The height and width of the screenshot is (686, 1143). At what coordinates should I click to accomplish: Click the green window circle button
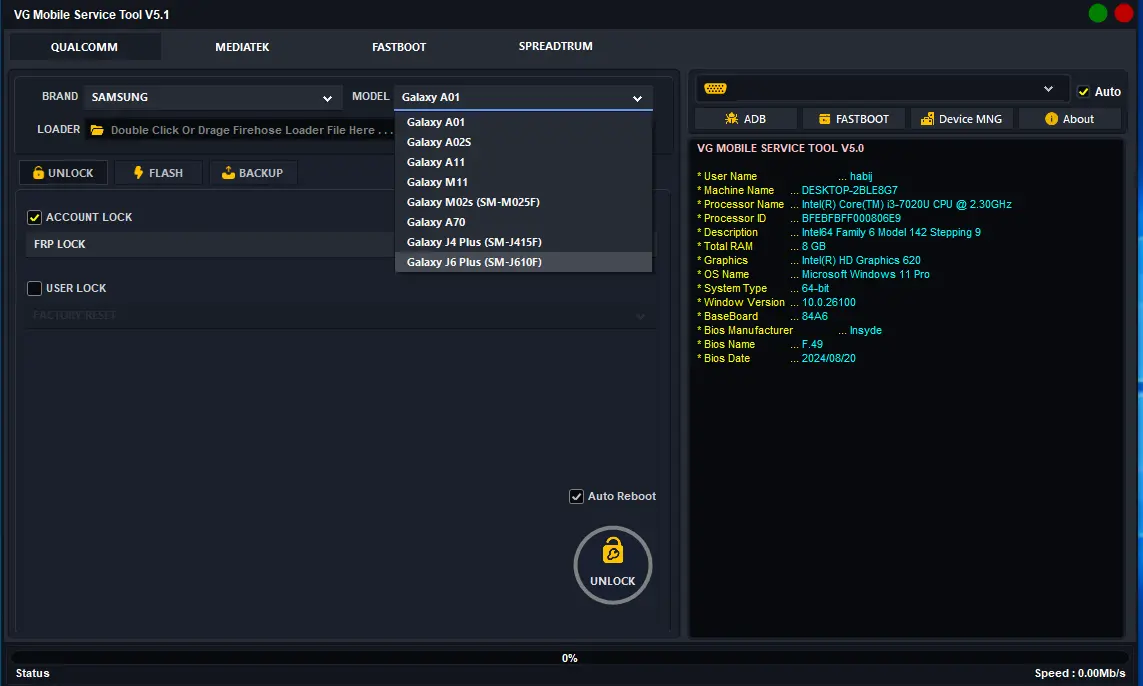pyautogui.click(x=1098, y=13)
